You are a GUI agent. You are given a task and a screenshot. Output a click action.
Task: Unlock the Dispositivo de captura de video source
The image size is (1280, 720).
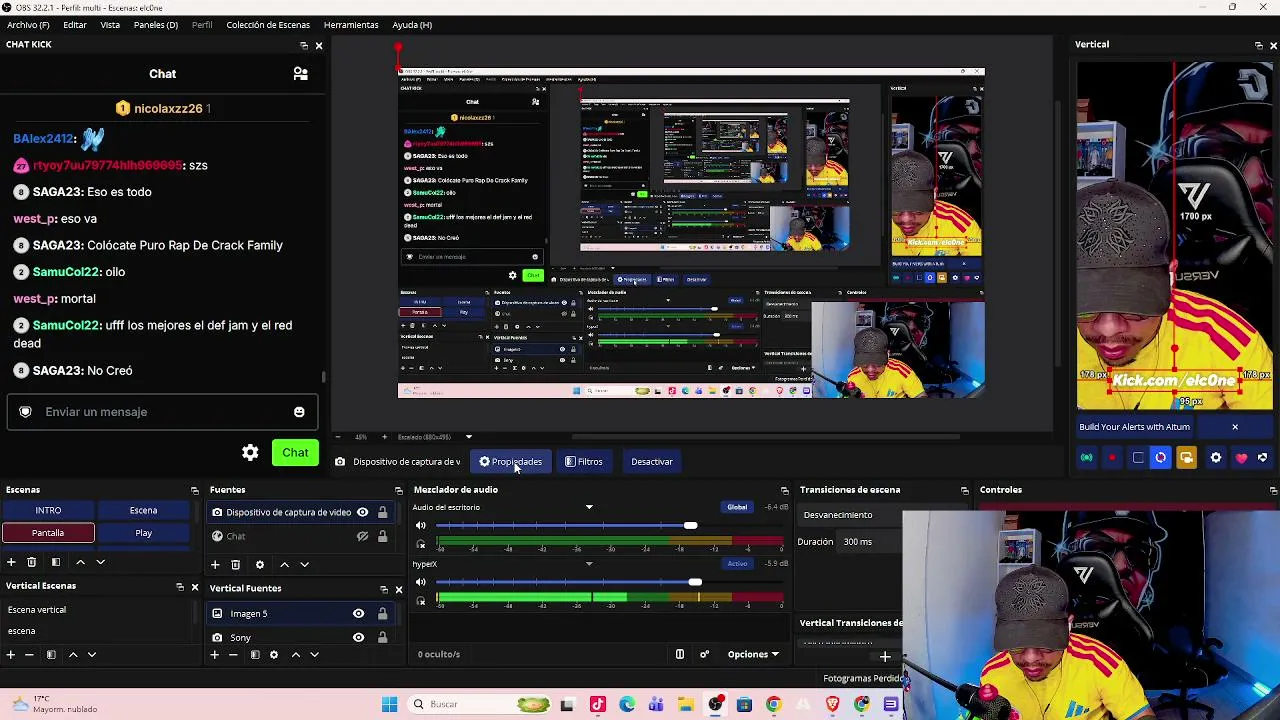click(382, 513)
